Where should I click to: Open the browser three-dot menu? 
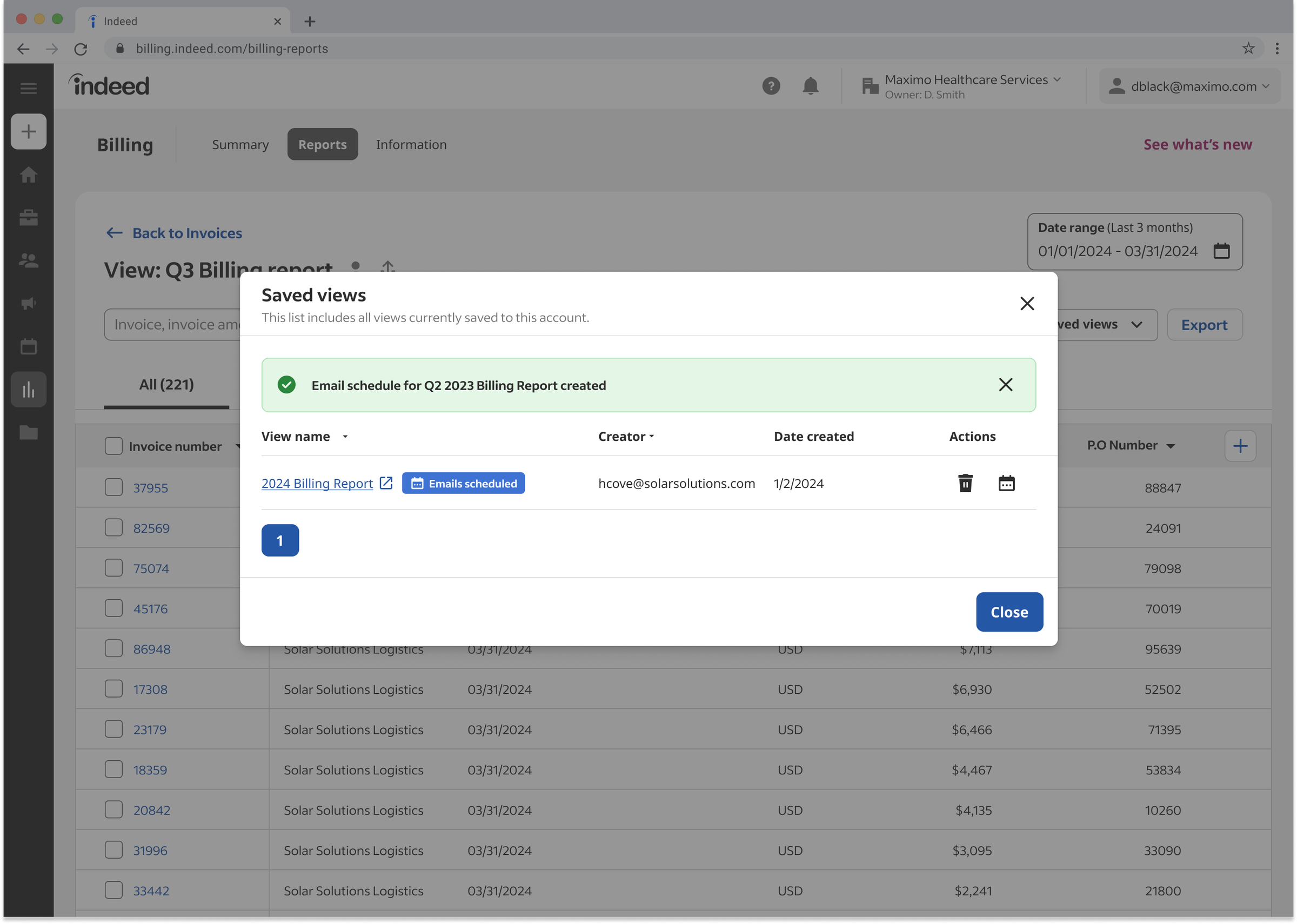point(1277,49)
